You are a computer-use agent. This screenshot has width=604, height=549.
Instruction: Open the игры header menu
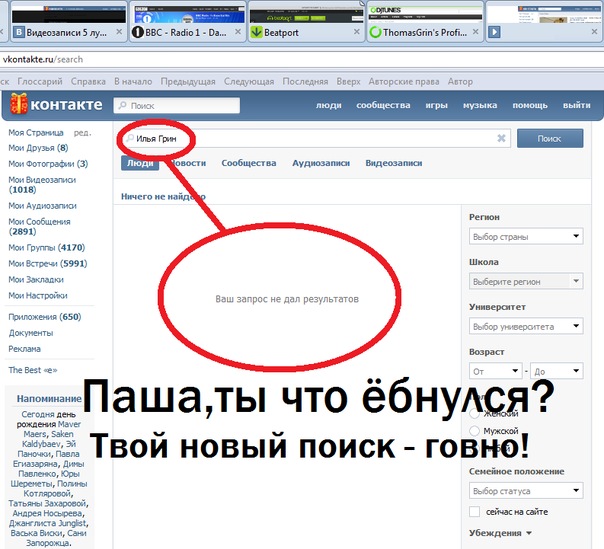436,105
